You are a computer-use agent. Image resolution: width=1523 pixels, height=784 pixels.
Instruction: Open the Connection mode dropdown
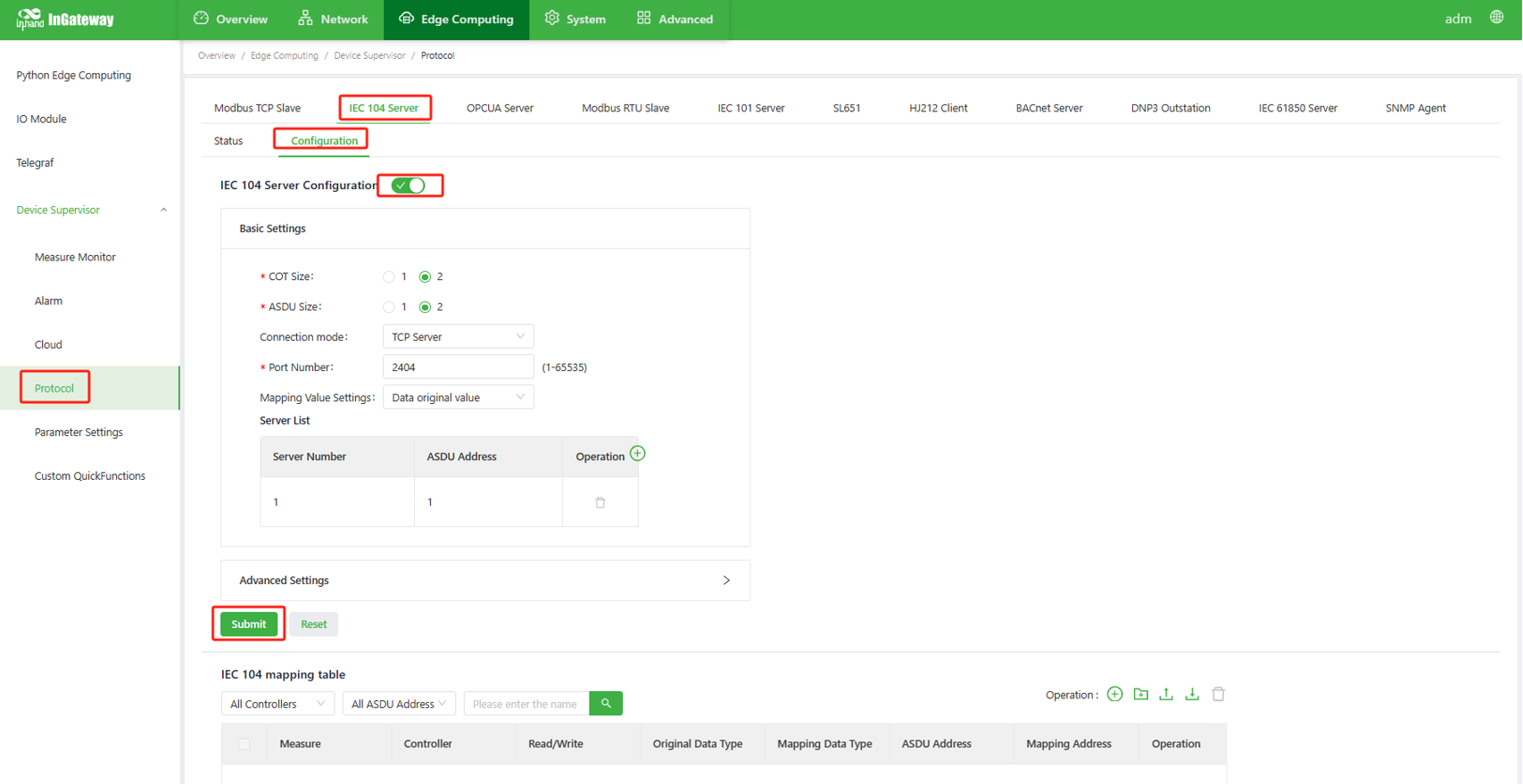pyautogui.click(x=458, y=337)
